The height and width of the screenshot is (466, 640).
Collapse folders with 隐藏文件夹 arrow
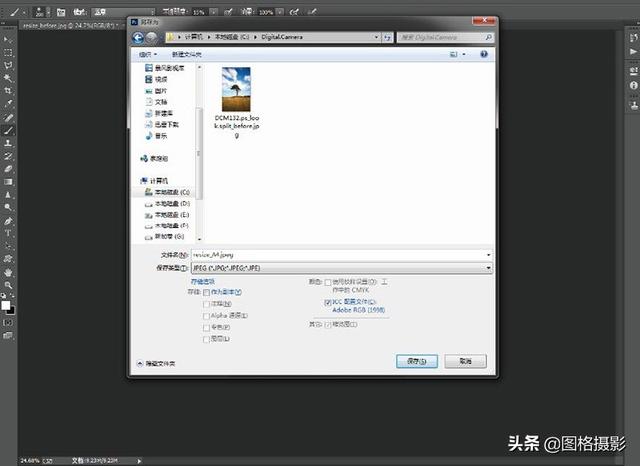[140, 363]
